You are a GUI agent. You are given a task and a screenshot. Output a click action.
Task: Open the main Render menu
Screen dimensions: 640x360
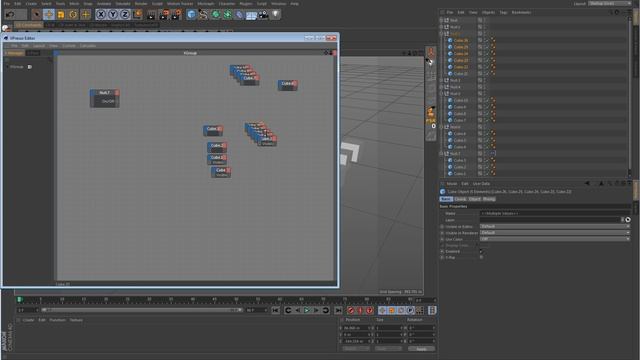[x=141, y=3]
